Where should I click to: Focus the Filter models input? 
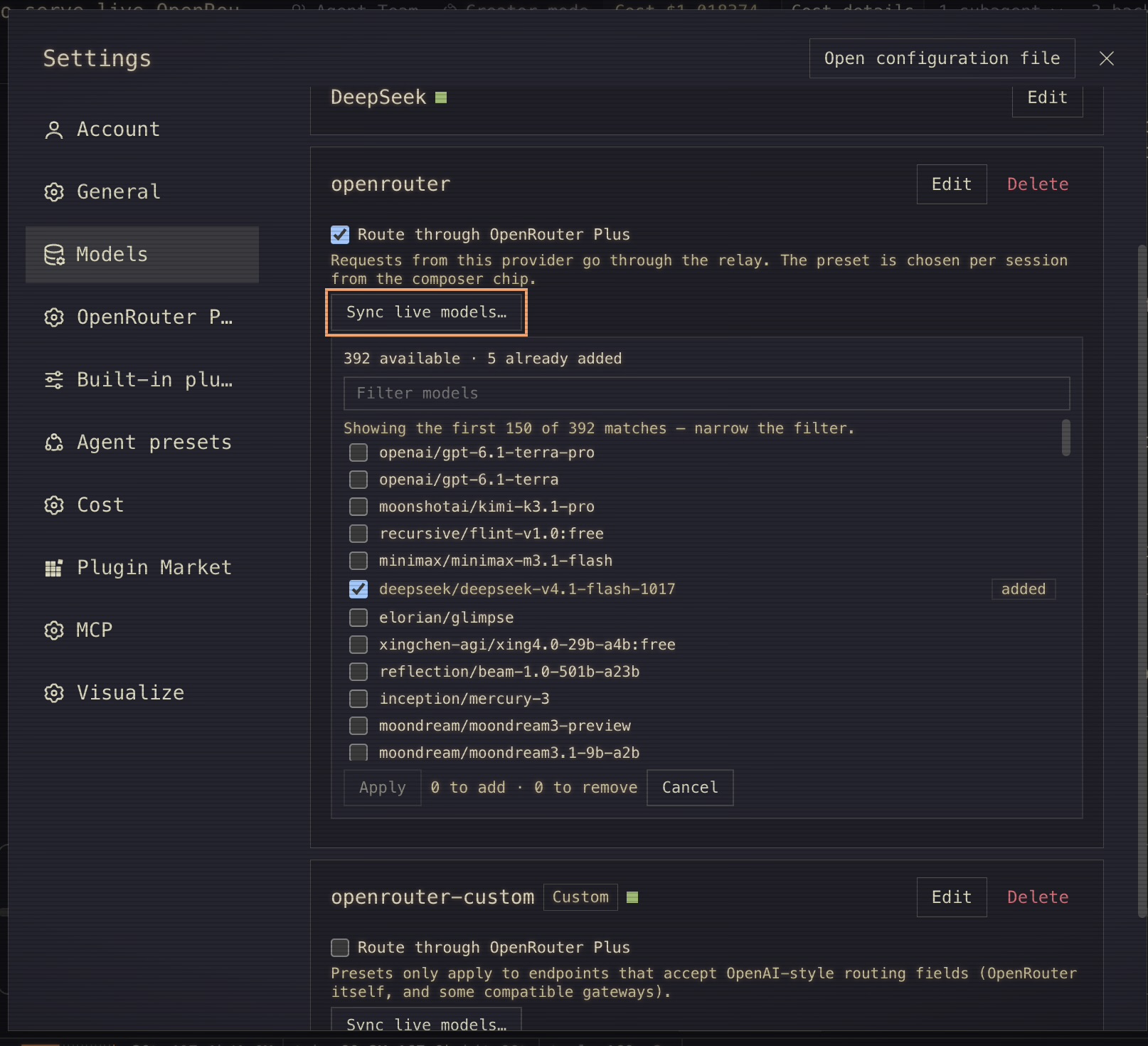click(706, 393)
